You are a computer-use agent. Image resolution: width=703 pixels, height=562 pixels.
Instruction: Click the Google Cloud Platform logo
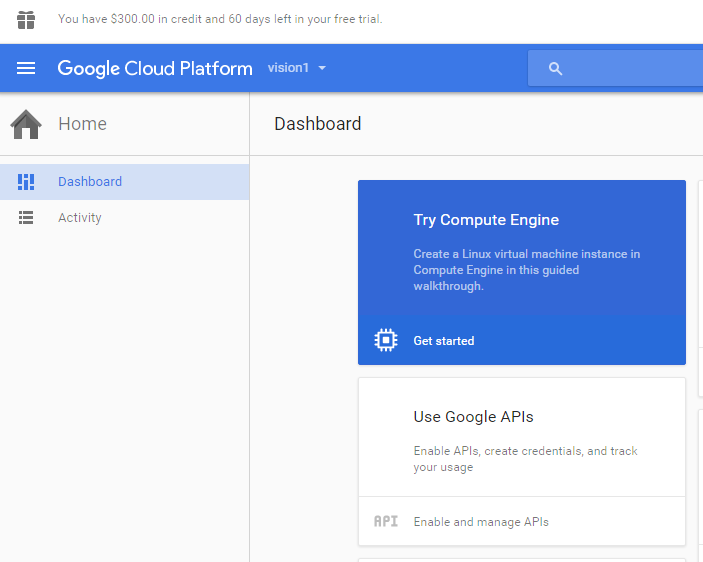(x=155, y=68)
